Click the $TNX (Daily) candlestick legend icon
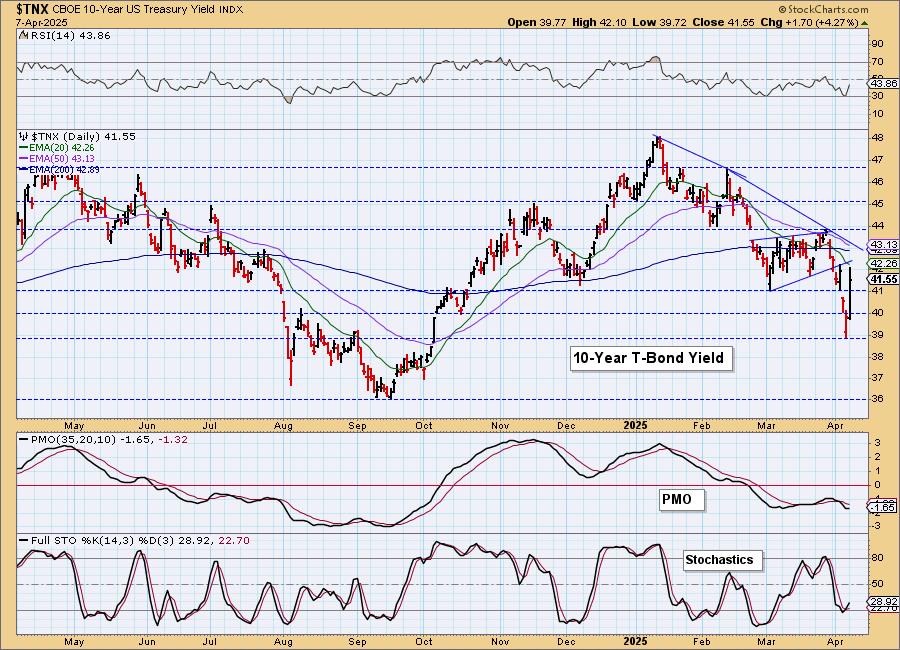The image size is (900, 650). [x=24, y=137]
